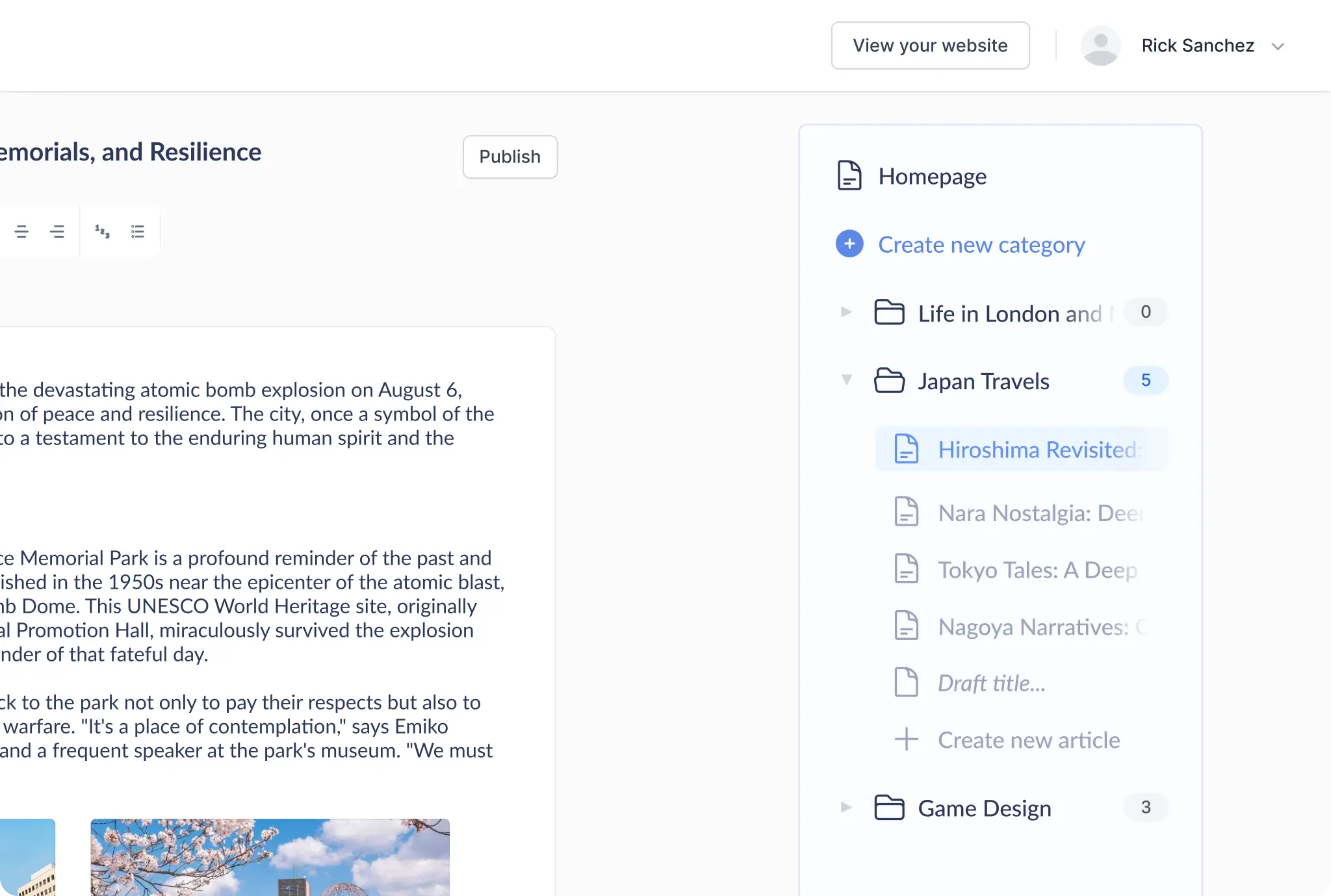Screen dimensions: 1331x896
Task: Click the center align text icon
Action: 21,231
